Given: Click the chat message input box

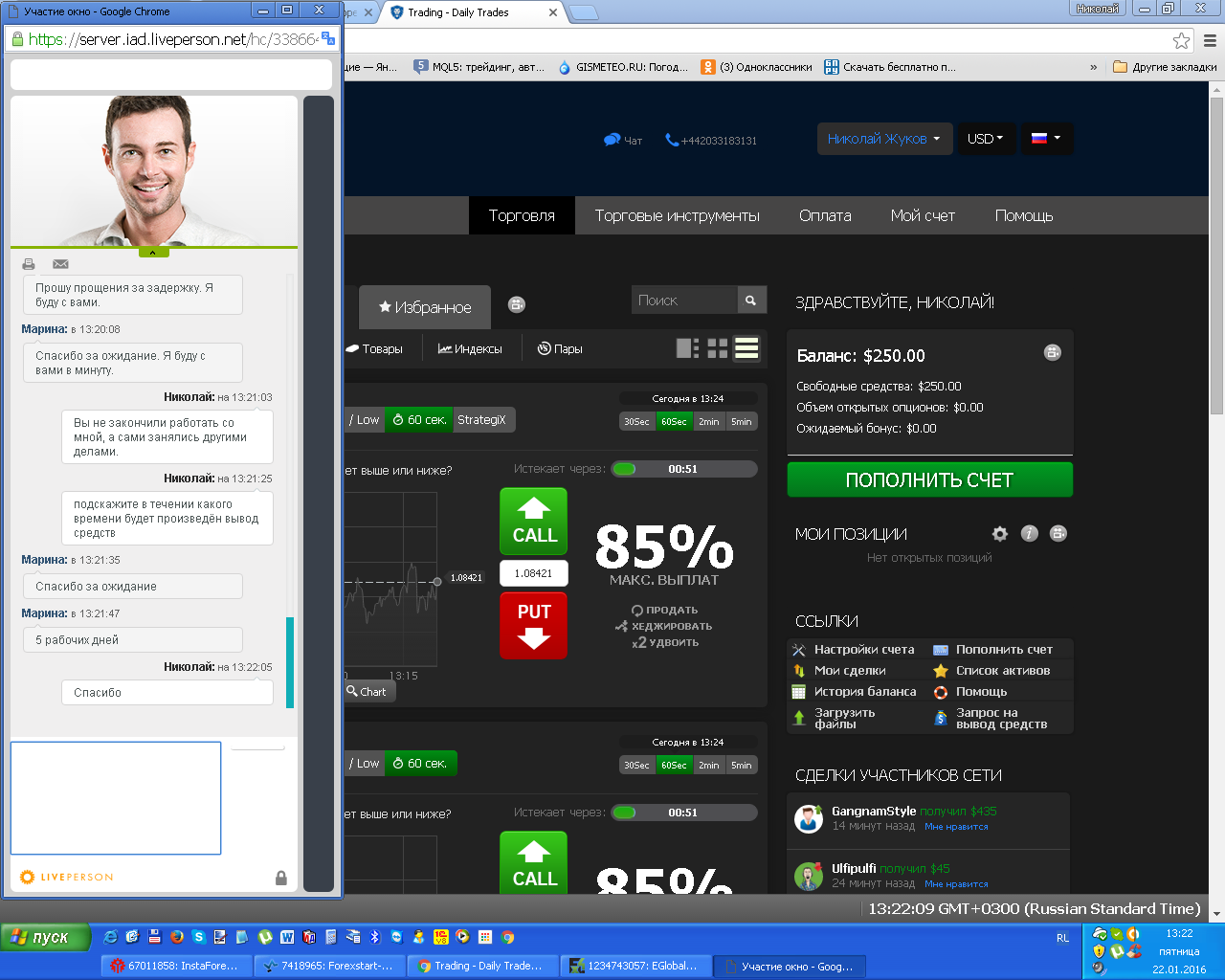Looking at the screenshot, I should [116, 797].
